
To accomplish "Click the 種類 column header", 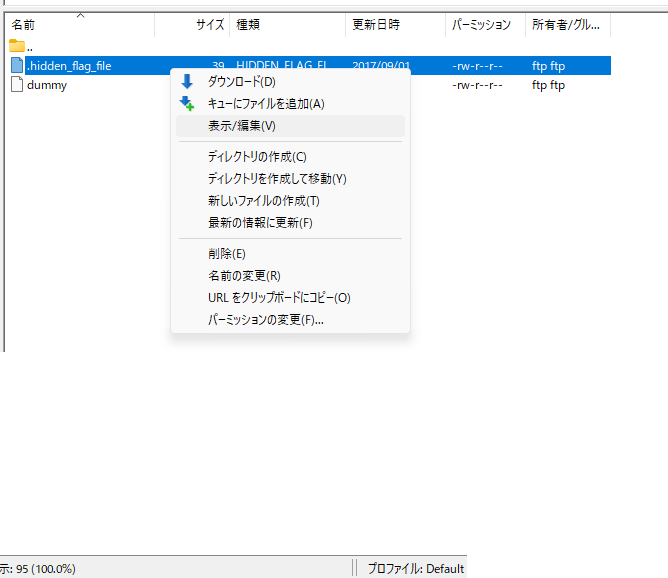I will (246, 24).
